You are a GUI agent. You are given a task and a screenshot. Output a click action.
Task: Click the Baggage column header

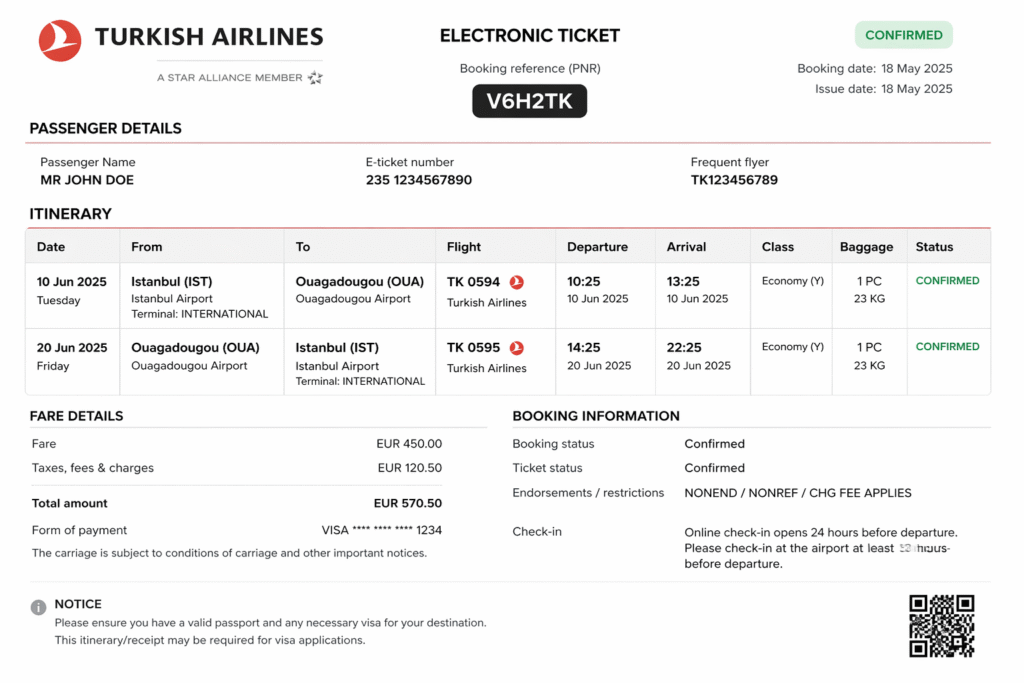tap(866, 247)
